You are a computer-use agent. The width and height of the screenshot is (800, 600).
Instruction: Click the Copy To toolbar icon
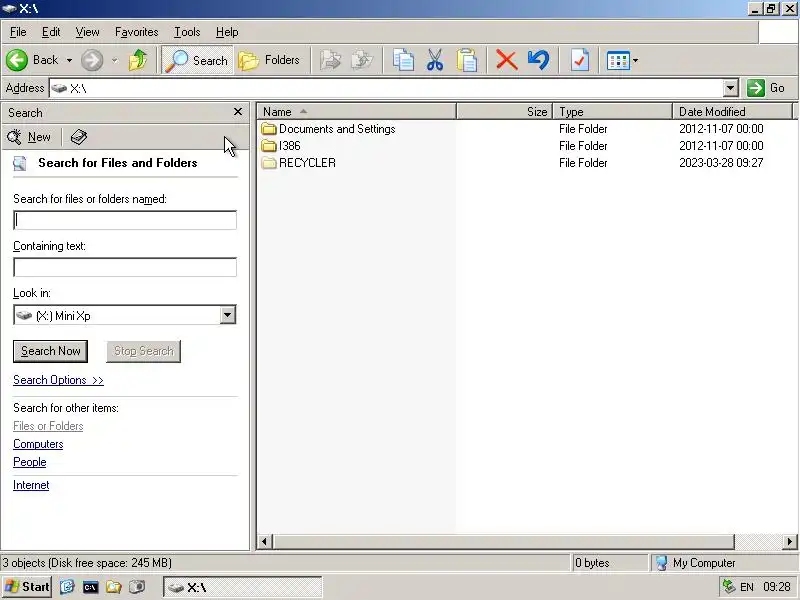[362, 60]
